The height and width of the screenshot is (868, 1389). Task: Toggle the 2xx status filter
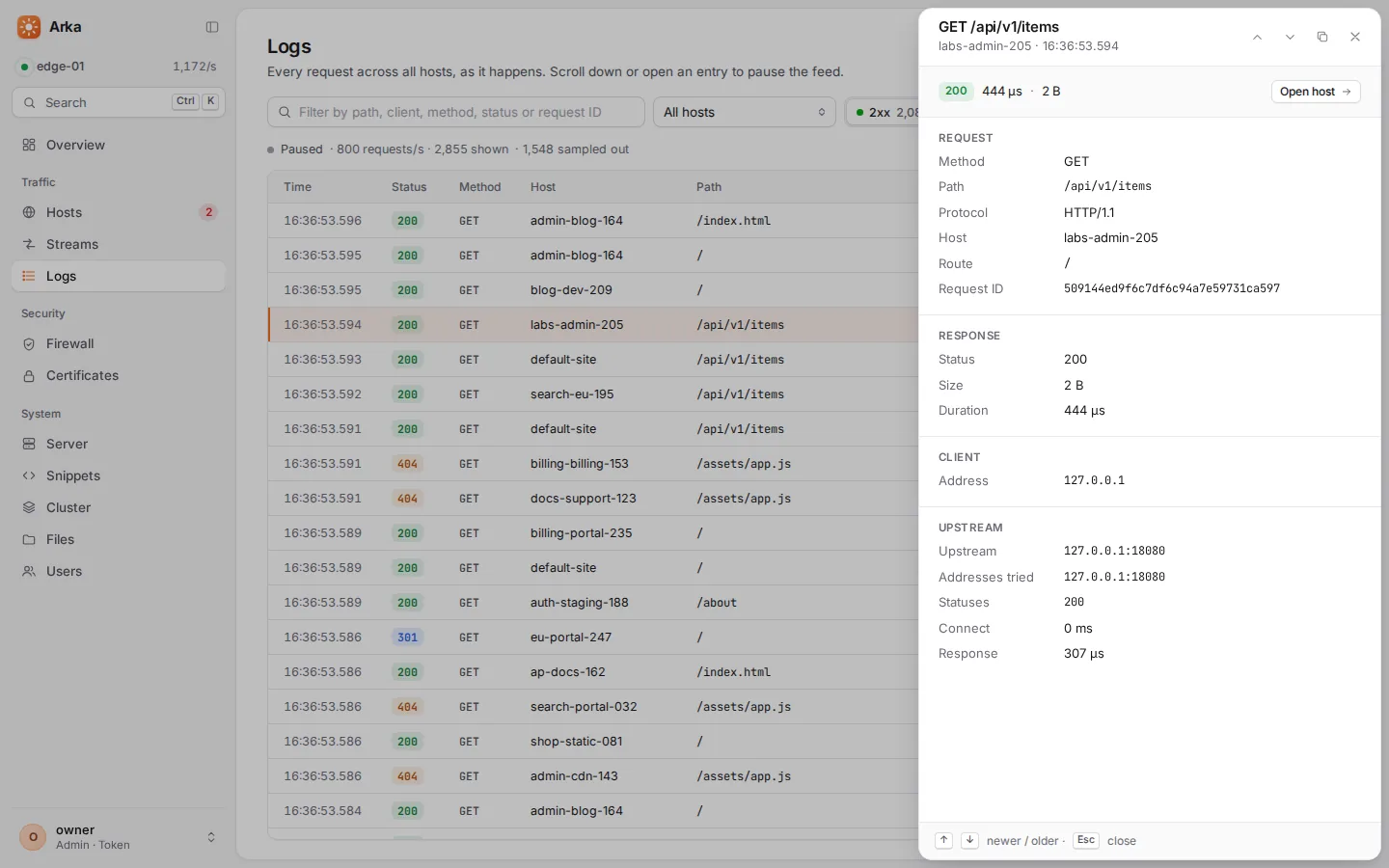pos(883,112)
